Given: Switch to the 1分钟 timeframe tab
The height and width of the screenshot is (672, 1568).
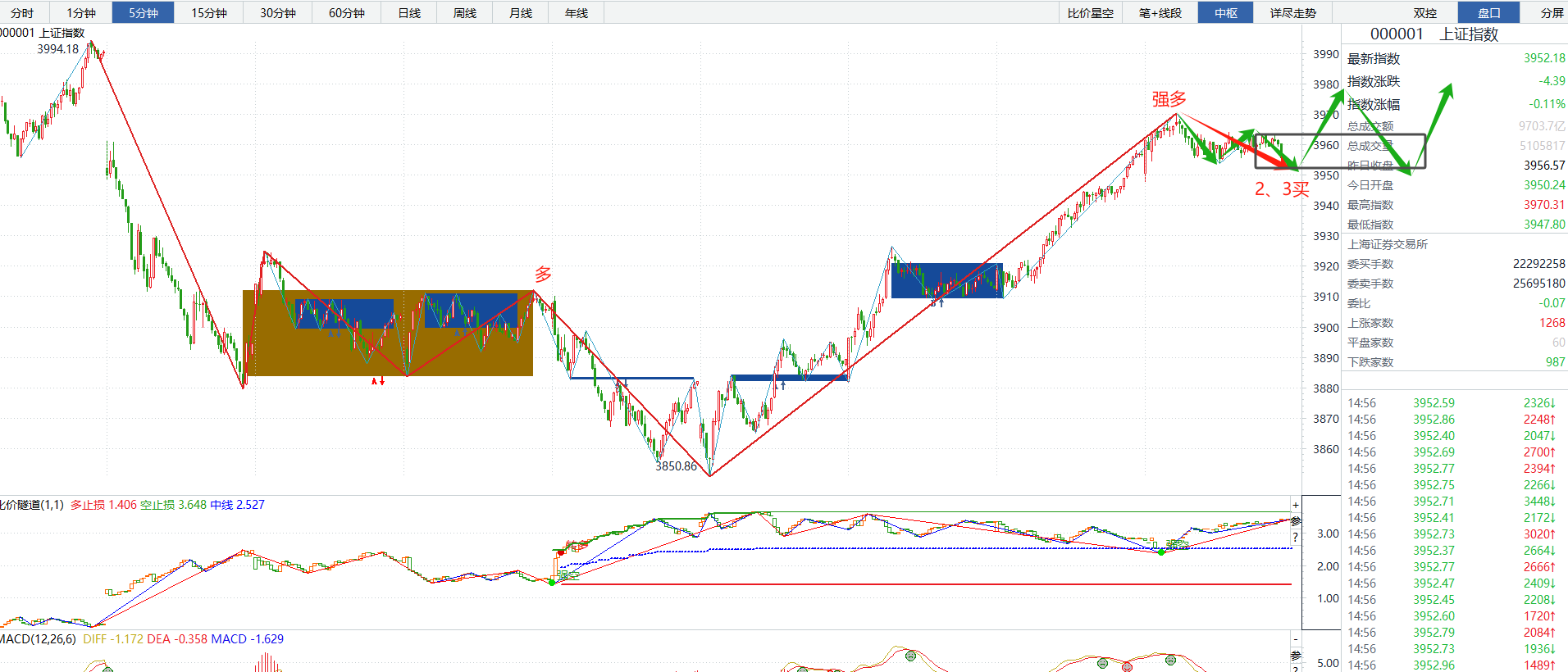Looking at the screenshot, I should tap(81, 12).
